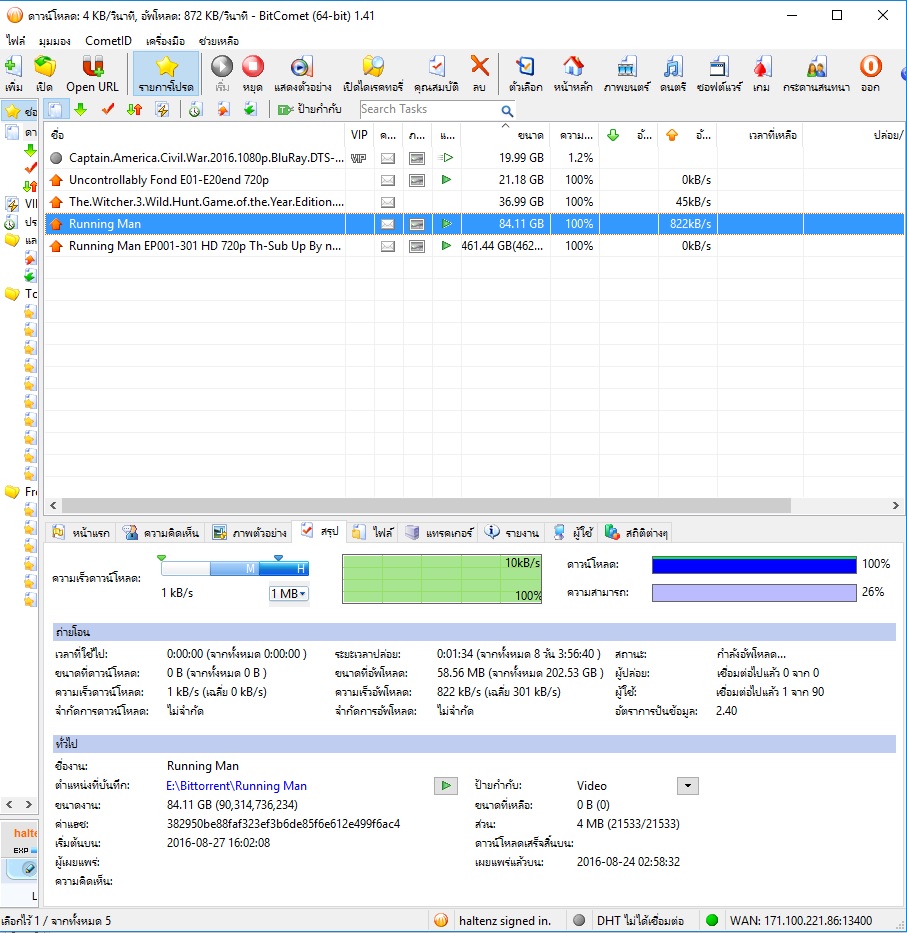907x933 pixels.
Task: Open the E:\Bittorrent\Running Man folder link
Action: [237, 786]
